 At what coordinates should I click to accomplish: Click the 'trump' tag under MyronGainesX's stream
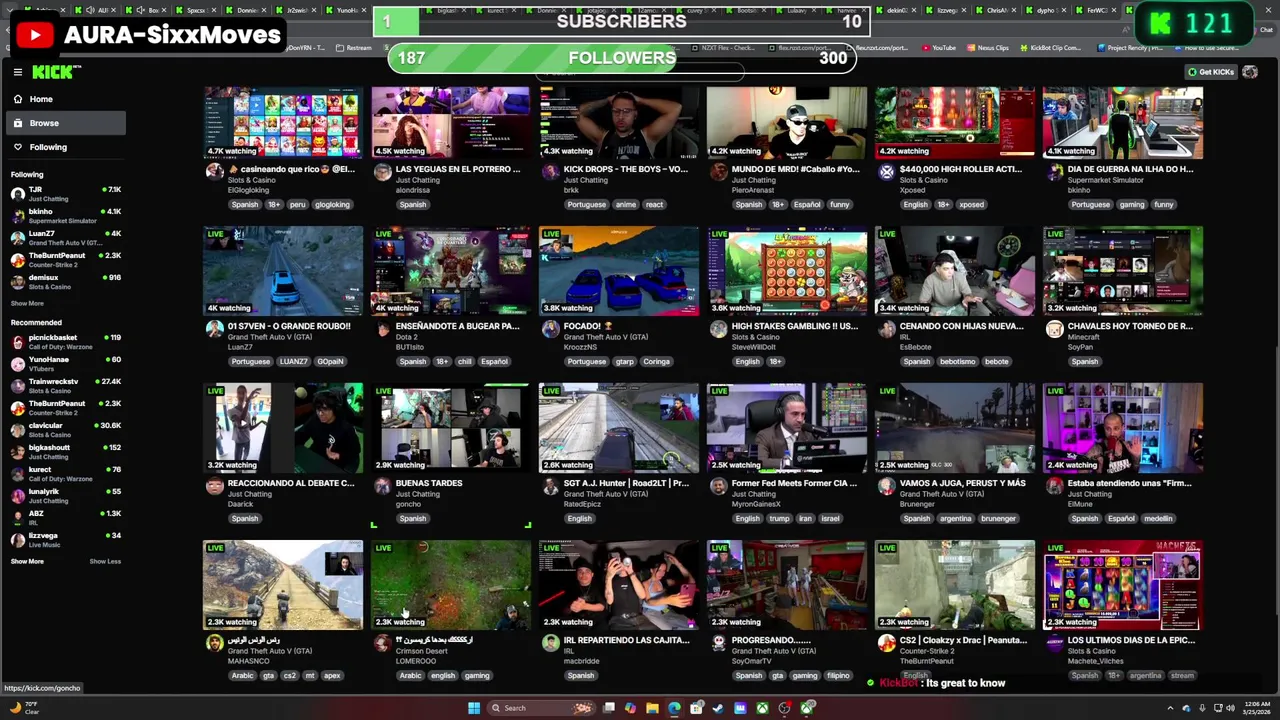[779, 519]
